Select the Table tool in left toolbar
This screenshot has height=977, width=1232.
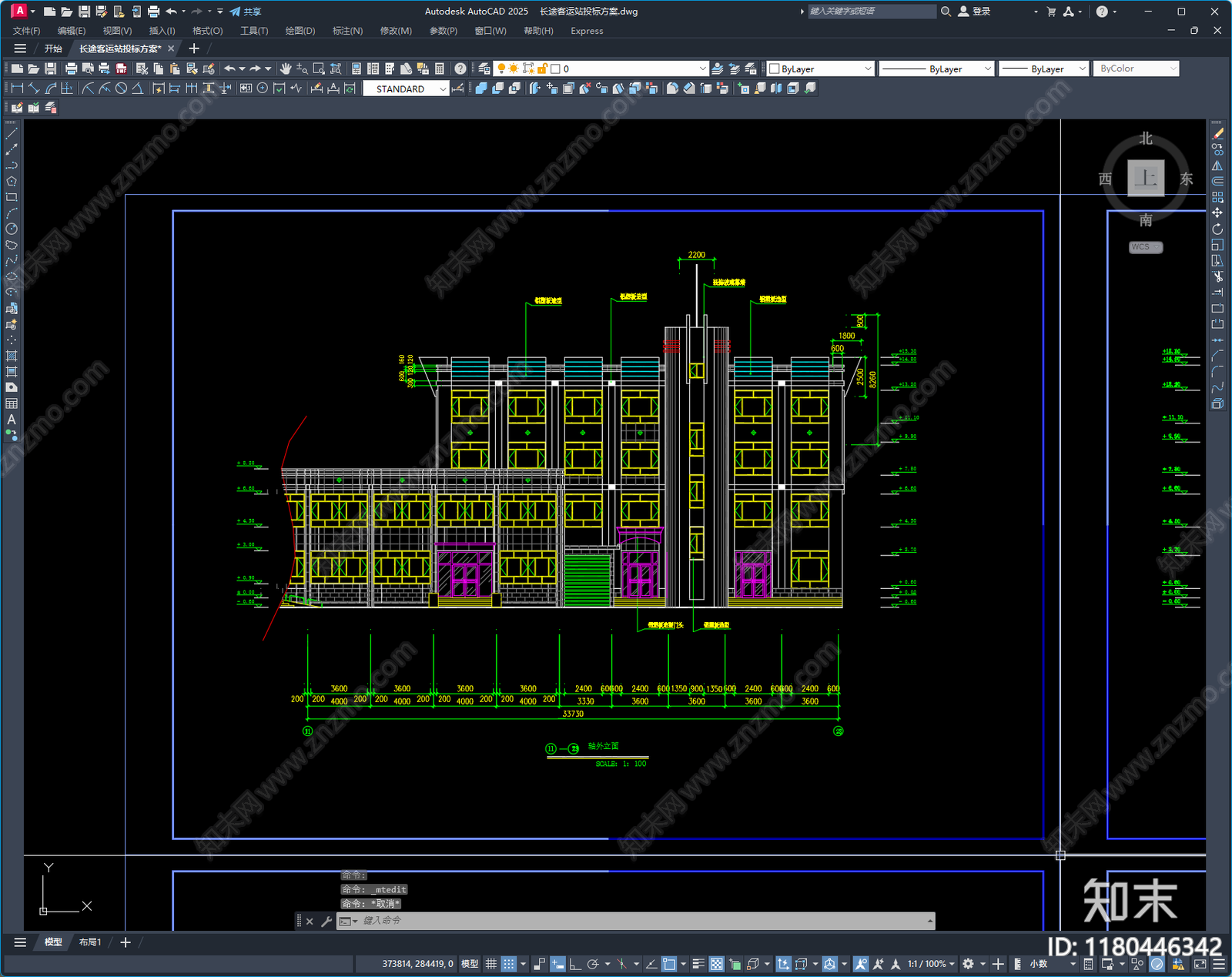click(x=12, y=403)
